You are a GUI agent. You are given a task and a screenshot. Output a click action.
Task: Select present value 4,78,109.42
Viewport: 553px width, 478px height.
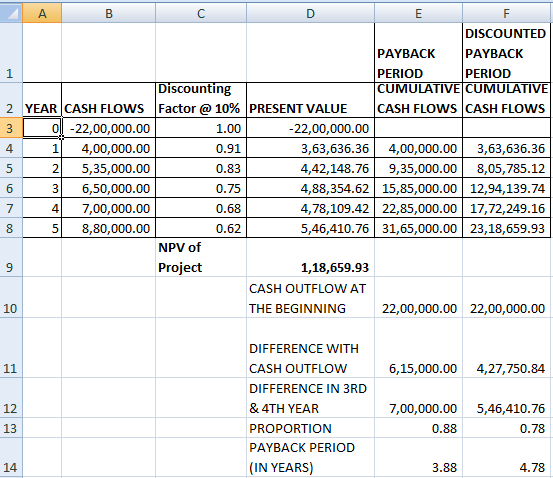pos(310,208)
